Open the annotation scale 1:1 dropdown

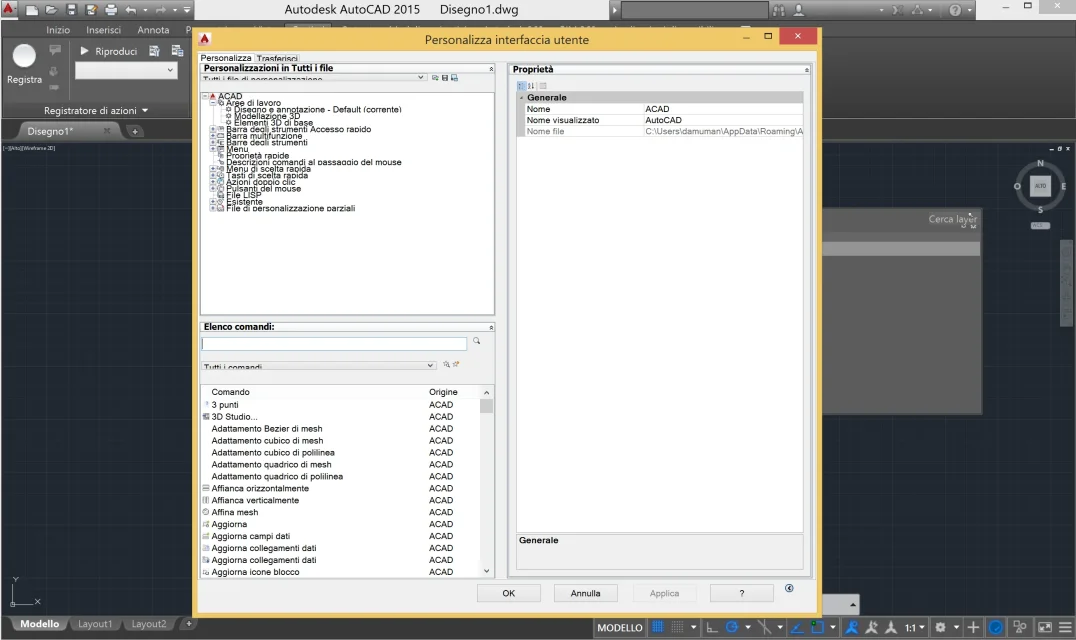[915, 627]
